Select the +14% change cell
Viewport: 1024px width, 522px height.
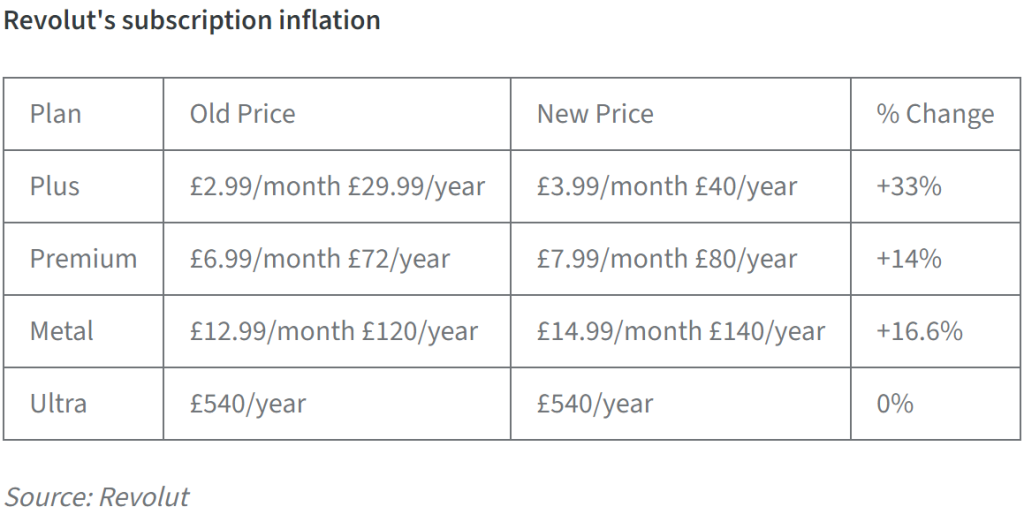935,259
